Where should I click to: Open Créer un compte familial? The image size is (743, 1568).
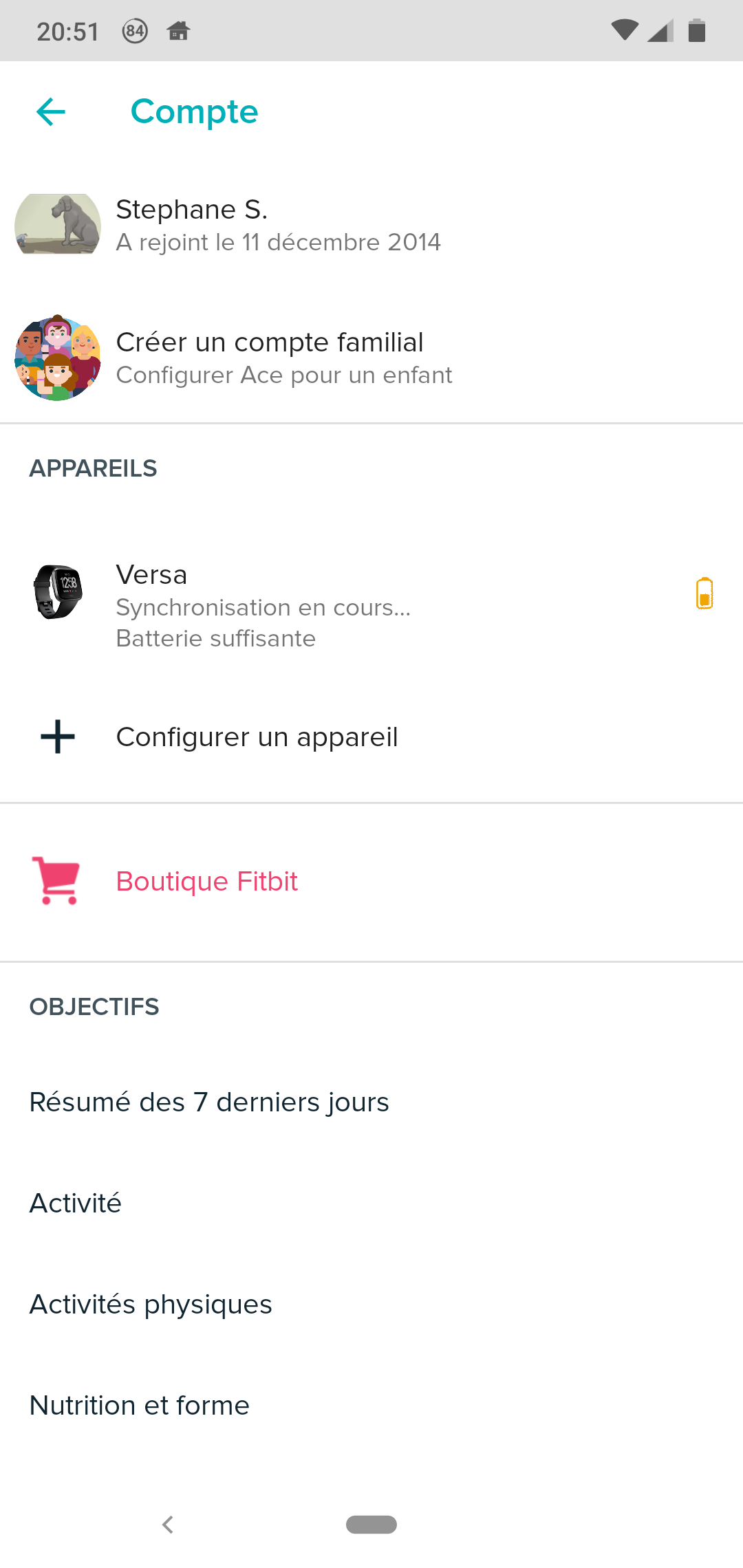[270, 342]
